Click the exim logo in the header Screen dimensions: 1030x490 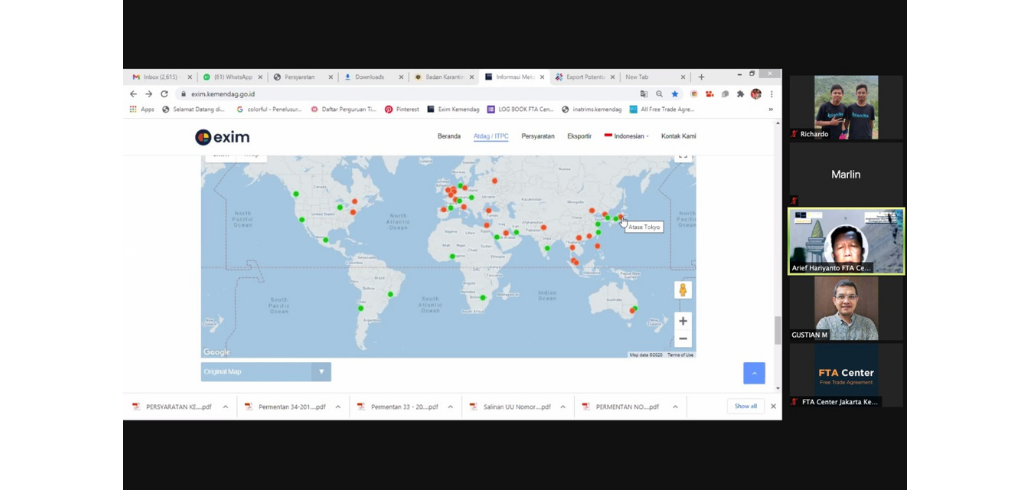(x=222, y=137)
